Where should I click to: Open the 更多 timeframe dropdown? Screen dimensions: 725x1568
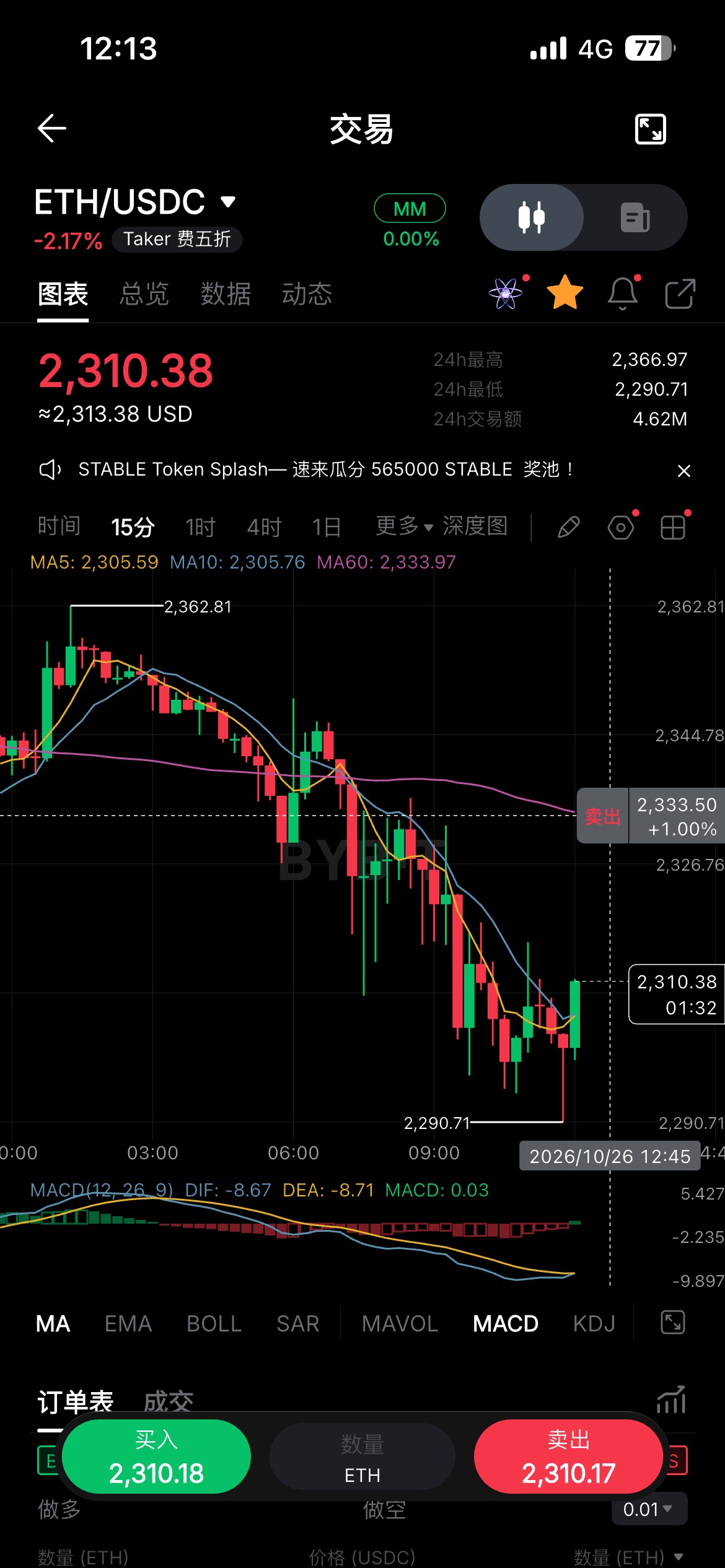click(x=405, y=526)
